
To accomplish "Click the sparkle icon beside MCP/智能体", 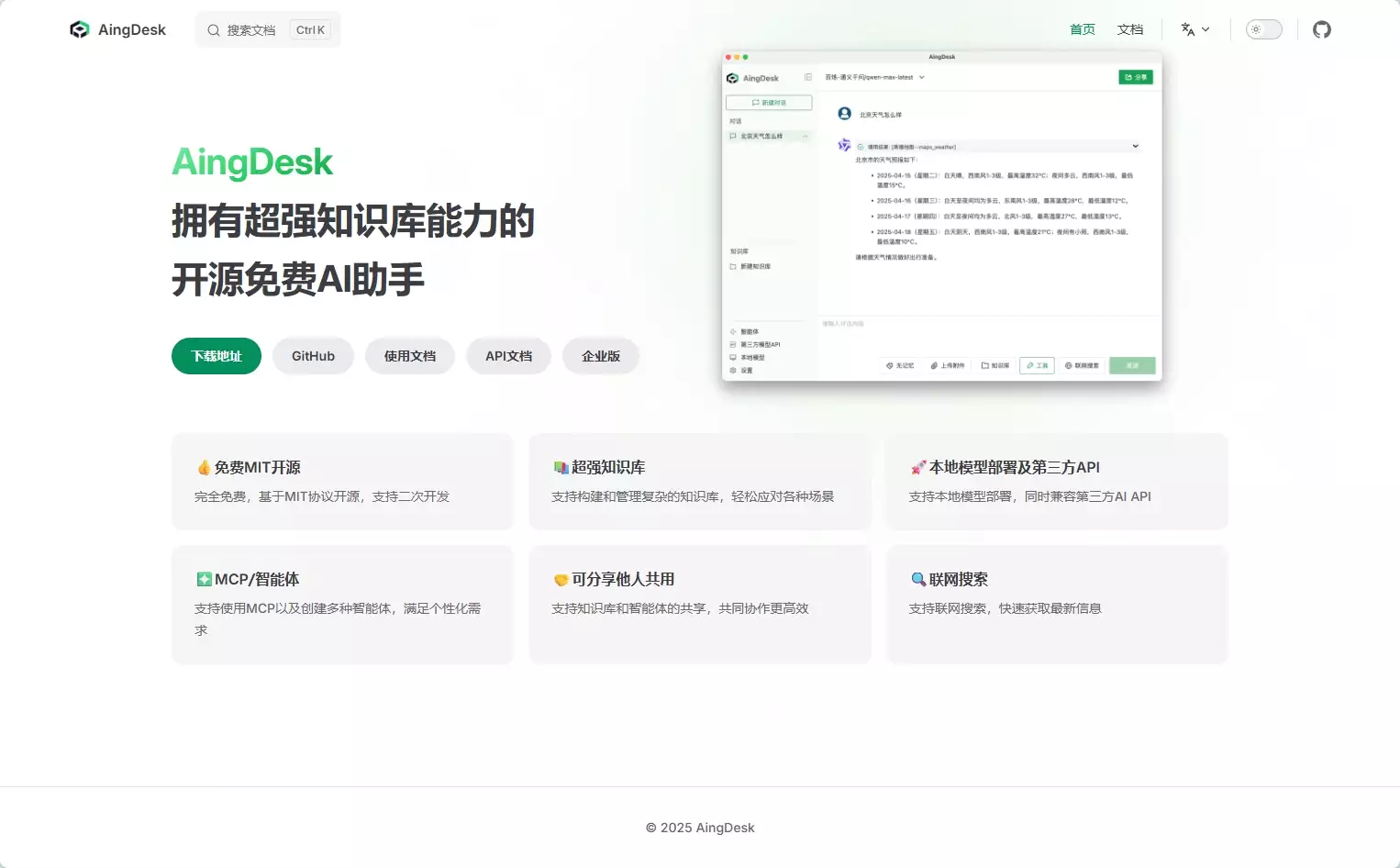I will (x=204, y=580).
